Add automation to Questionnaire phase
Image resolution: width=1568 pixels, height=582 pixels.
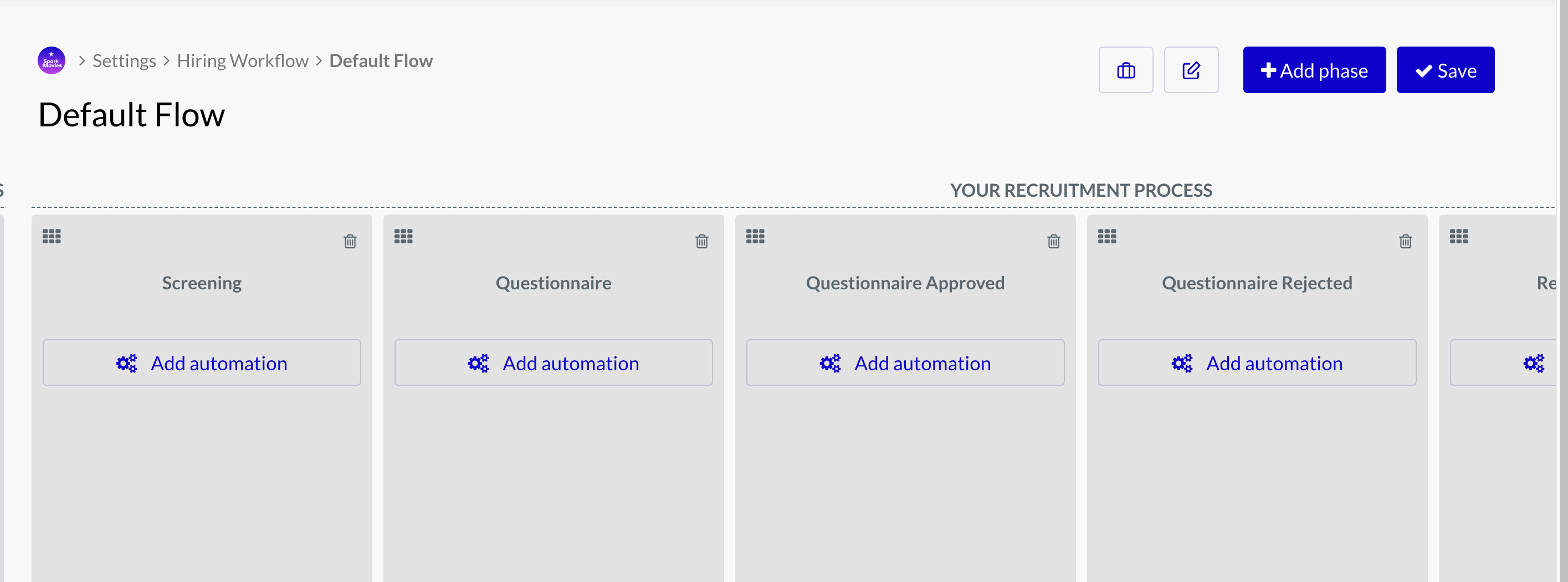point(554,363)
